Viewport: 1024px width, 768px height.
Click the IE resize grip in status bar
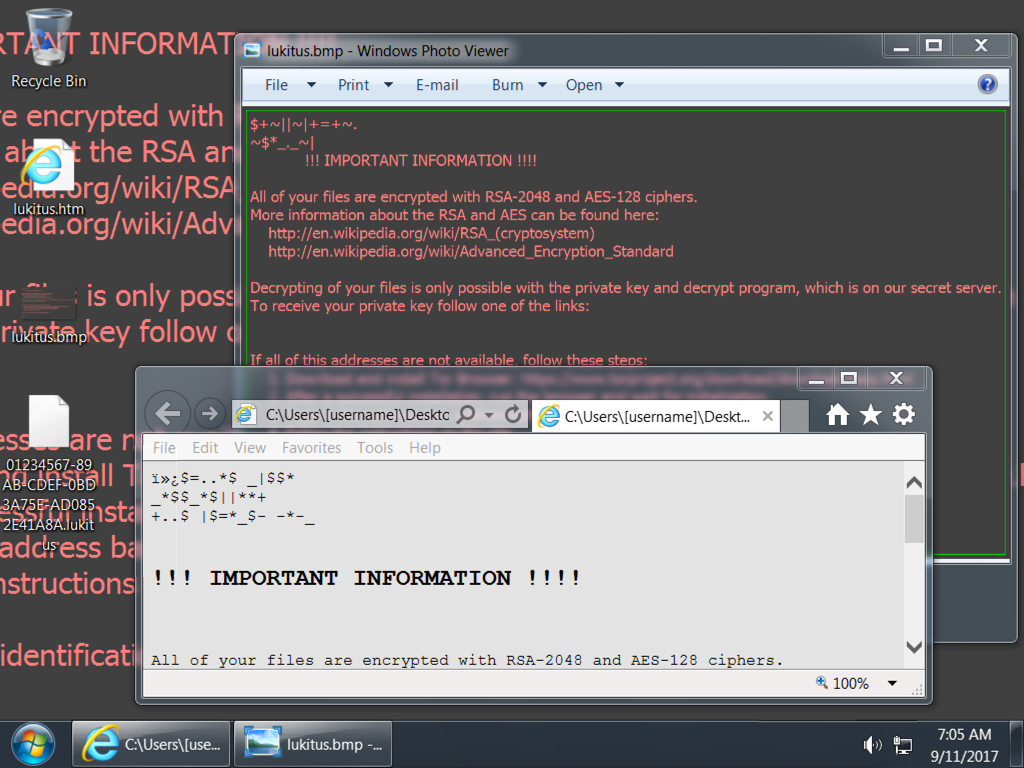(917, 690)
